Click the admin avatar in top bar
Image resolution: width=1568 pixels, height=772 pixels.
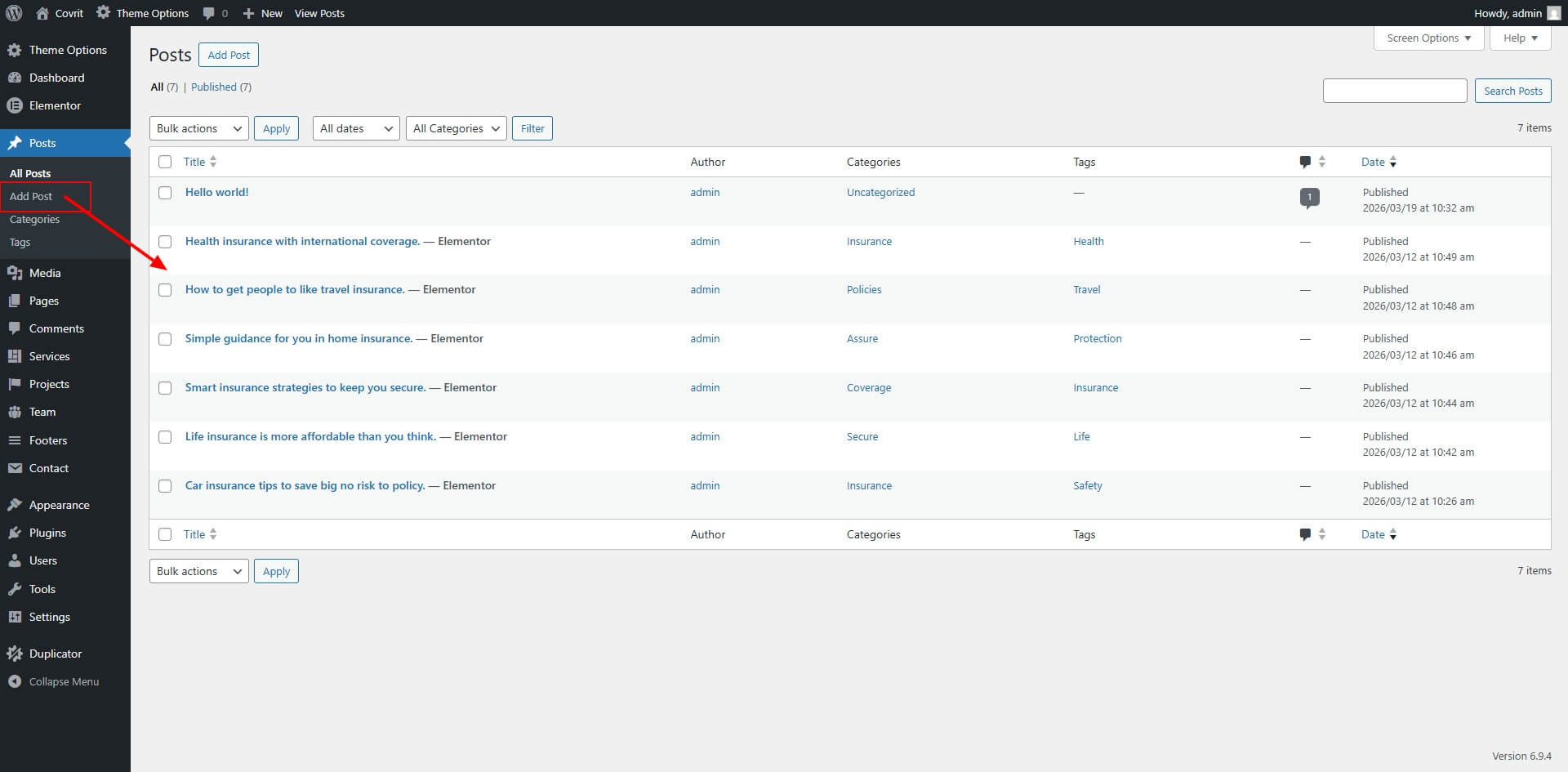coord(1553,13)
